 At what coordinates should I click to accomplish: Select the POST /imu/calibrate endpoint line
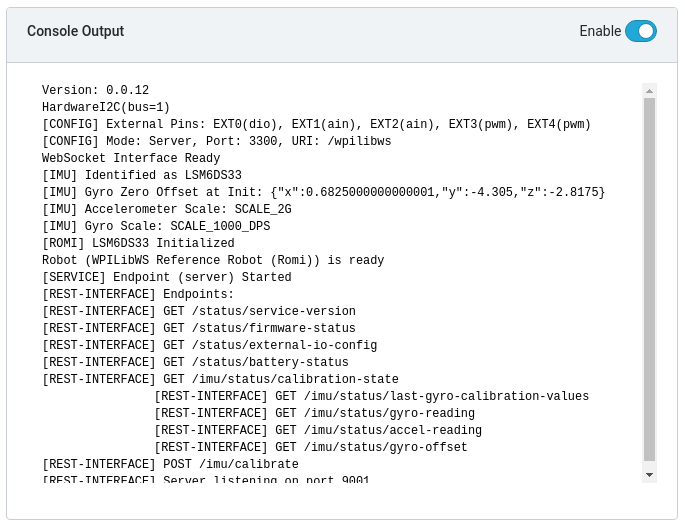[170, 464]
